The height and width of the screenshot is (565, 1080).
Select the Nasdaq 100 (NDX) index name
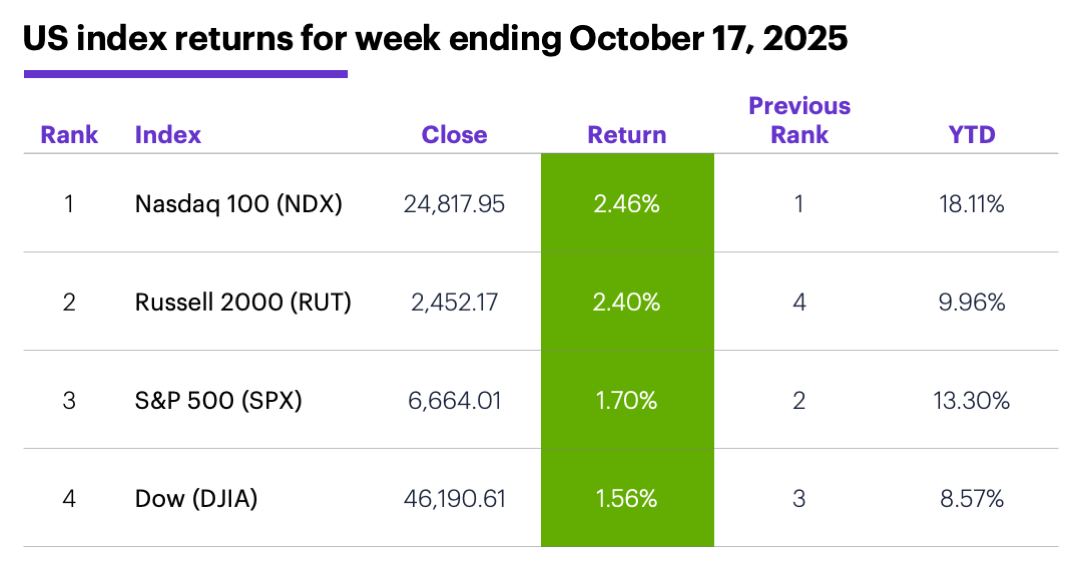(x=238, y=204)
